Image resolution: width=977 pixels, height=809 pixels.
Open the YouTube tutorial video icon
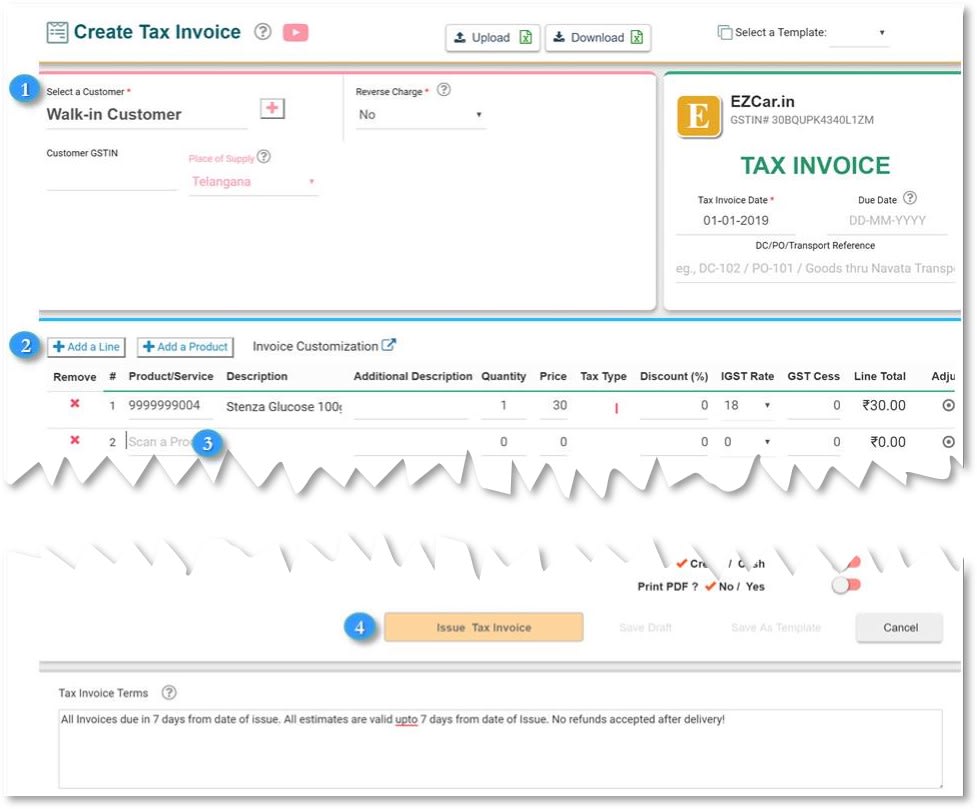[x=295, y=32]
